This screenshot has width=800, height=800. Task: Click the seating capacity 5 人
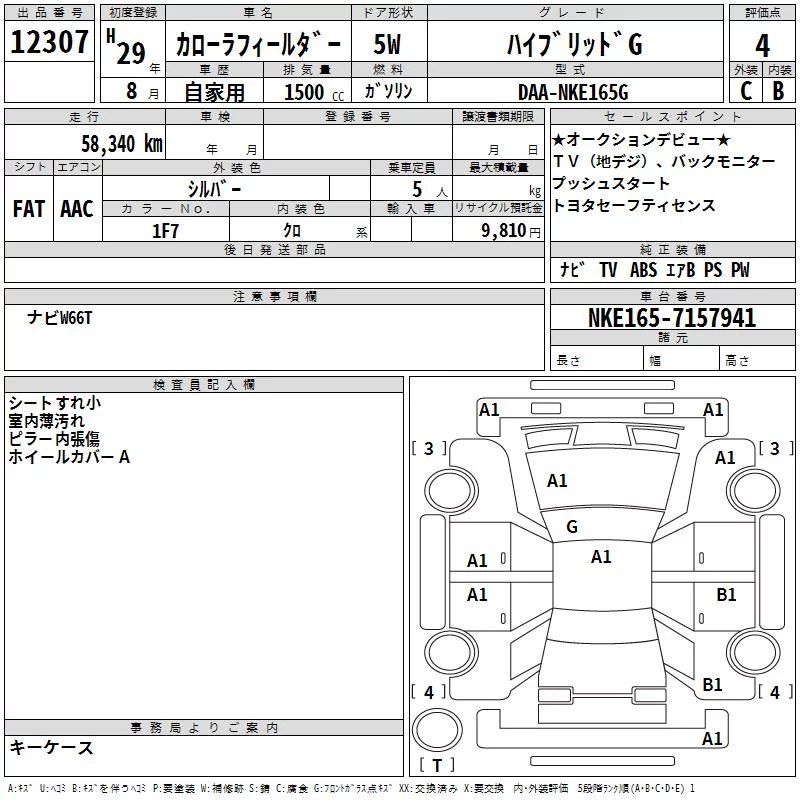coord(430,189)
